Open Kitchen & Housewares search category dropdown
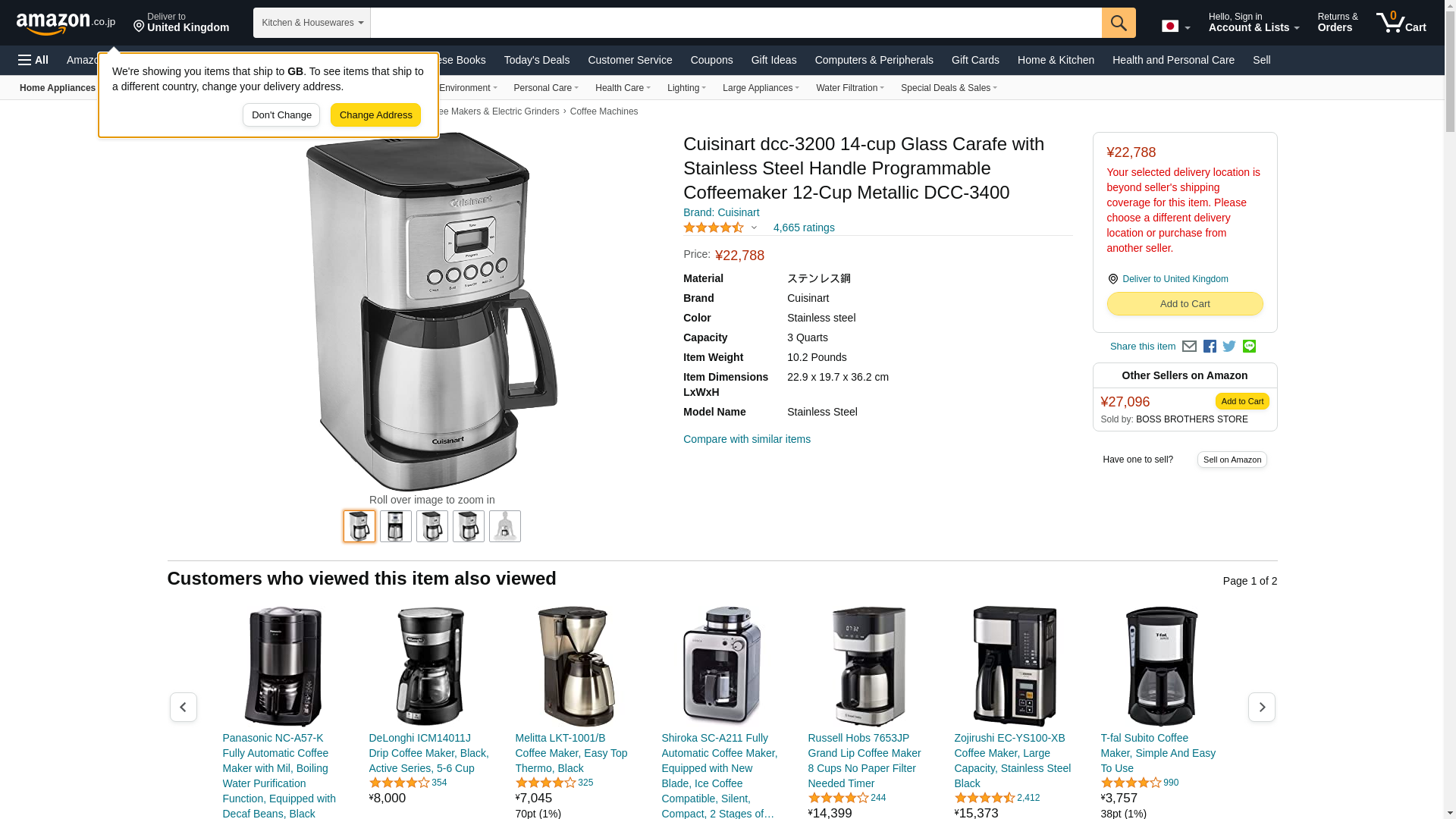The width and height of the screenshot is (1456, 819). (x=312, y=23)
